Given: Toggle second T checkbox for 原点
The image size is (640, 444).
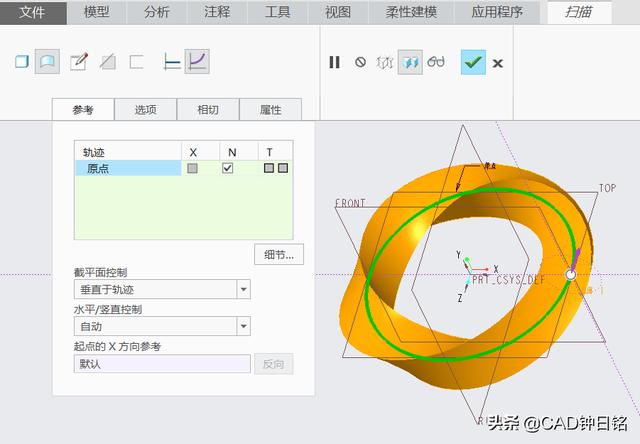Looking at the screenshot, I should tap(283, 168).
